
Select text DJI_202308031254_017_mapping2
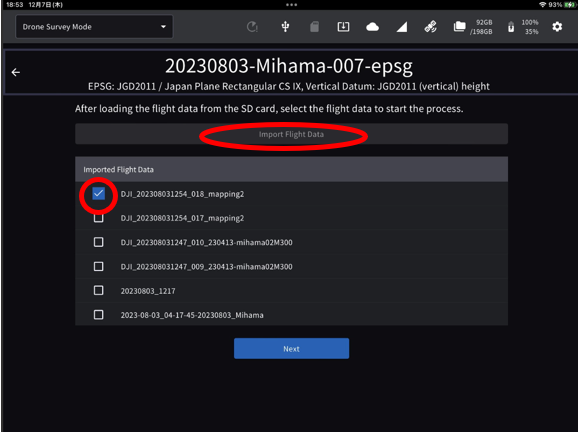(x=182, y=218)
